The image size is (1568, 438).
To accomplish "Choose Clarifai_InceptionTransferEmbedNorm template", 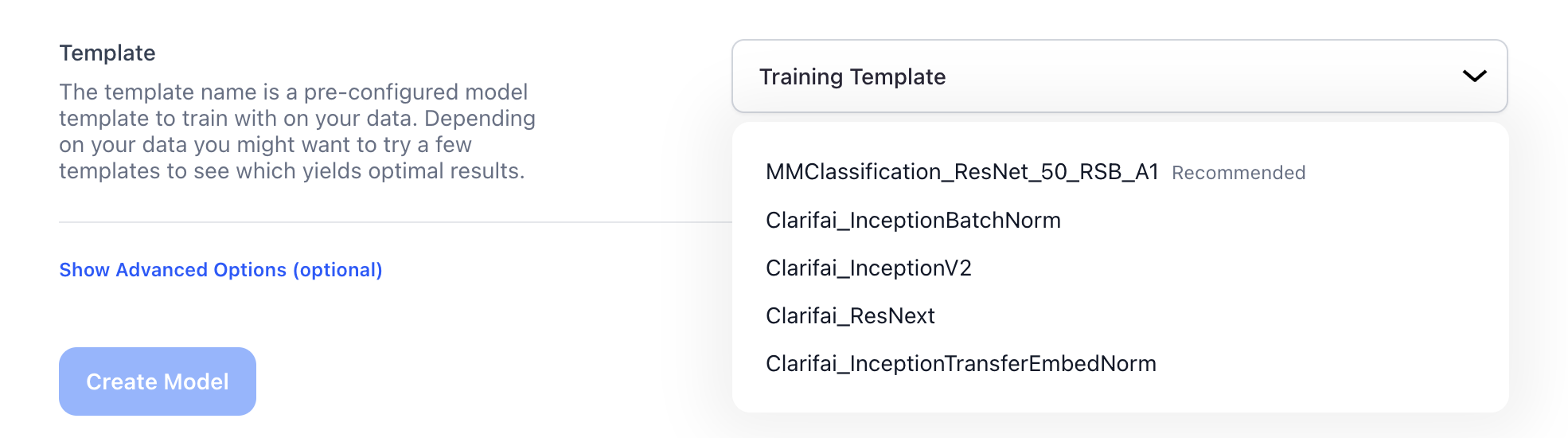I will coord(961,364).
